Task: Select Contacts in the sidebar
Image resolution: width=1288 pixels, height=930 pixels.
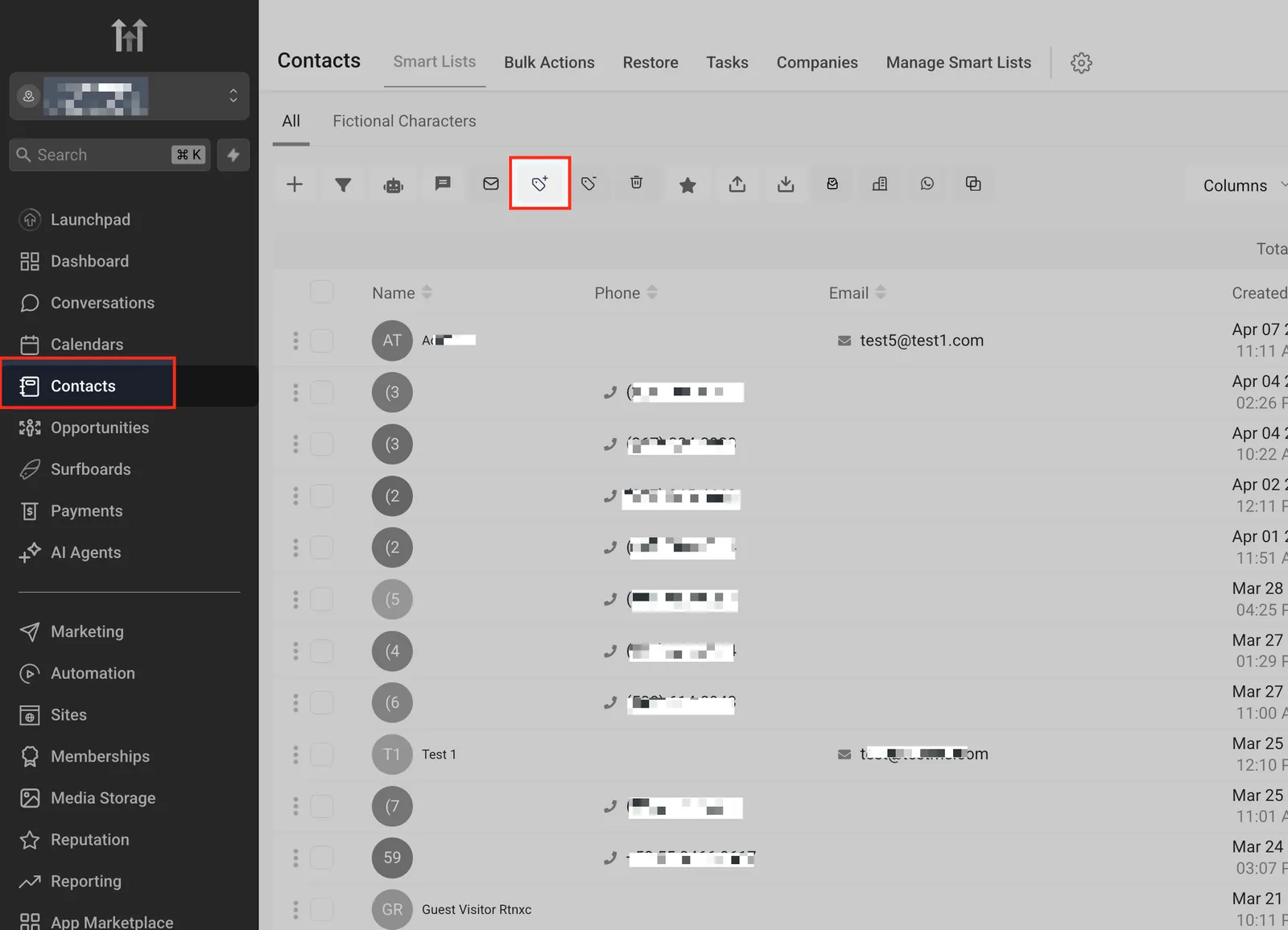Action: pyautogui.click(x=83, y=386)
